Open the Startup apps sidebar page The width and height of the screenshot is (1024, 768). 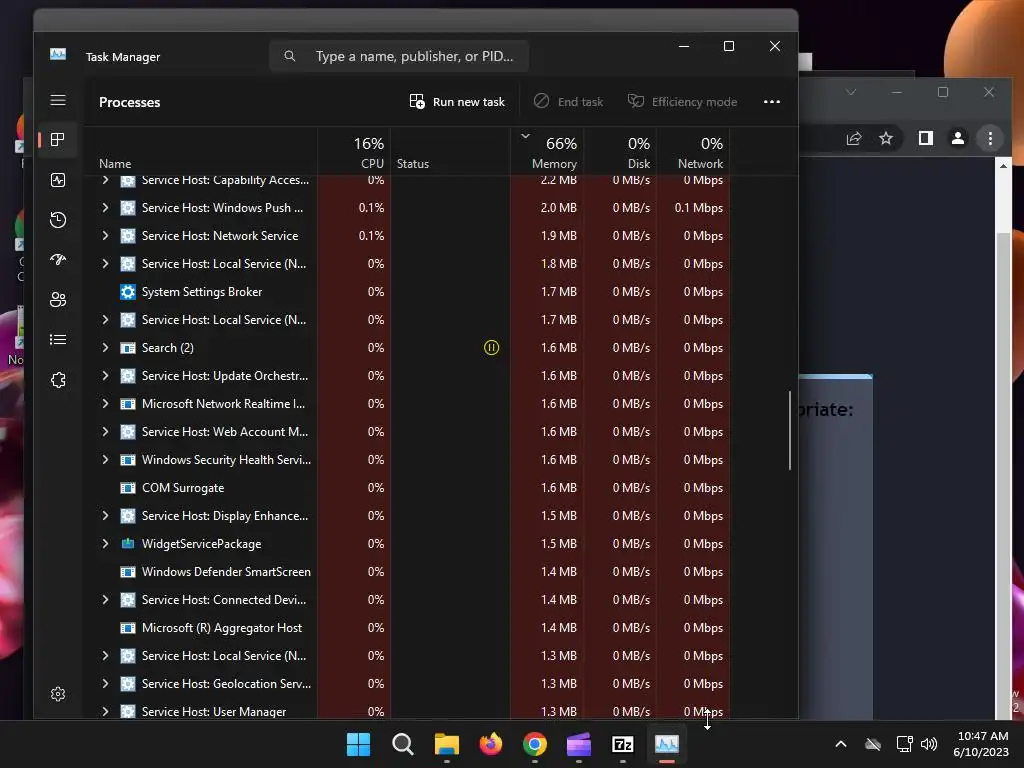pyautogui.click(x=57, y=259)
